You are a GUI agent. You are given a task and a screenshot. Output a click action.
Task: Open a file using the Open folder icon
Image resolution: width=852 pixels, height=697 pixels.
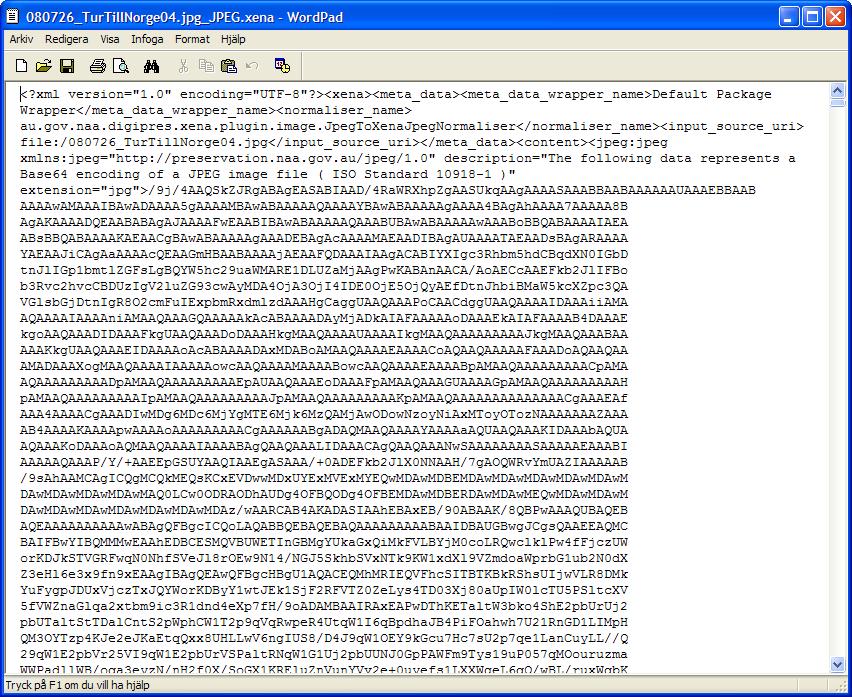click(x=43, y=66)
